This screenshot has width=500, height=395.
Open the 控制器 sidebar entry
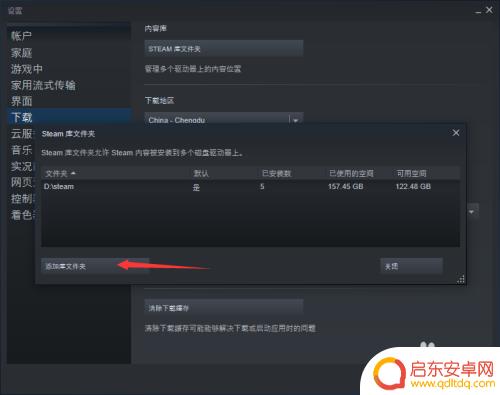click(x=21, y=199)
